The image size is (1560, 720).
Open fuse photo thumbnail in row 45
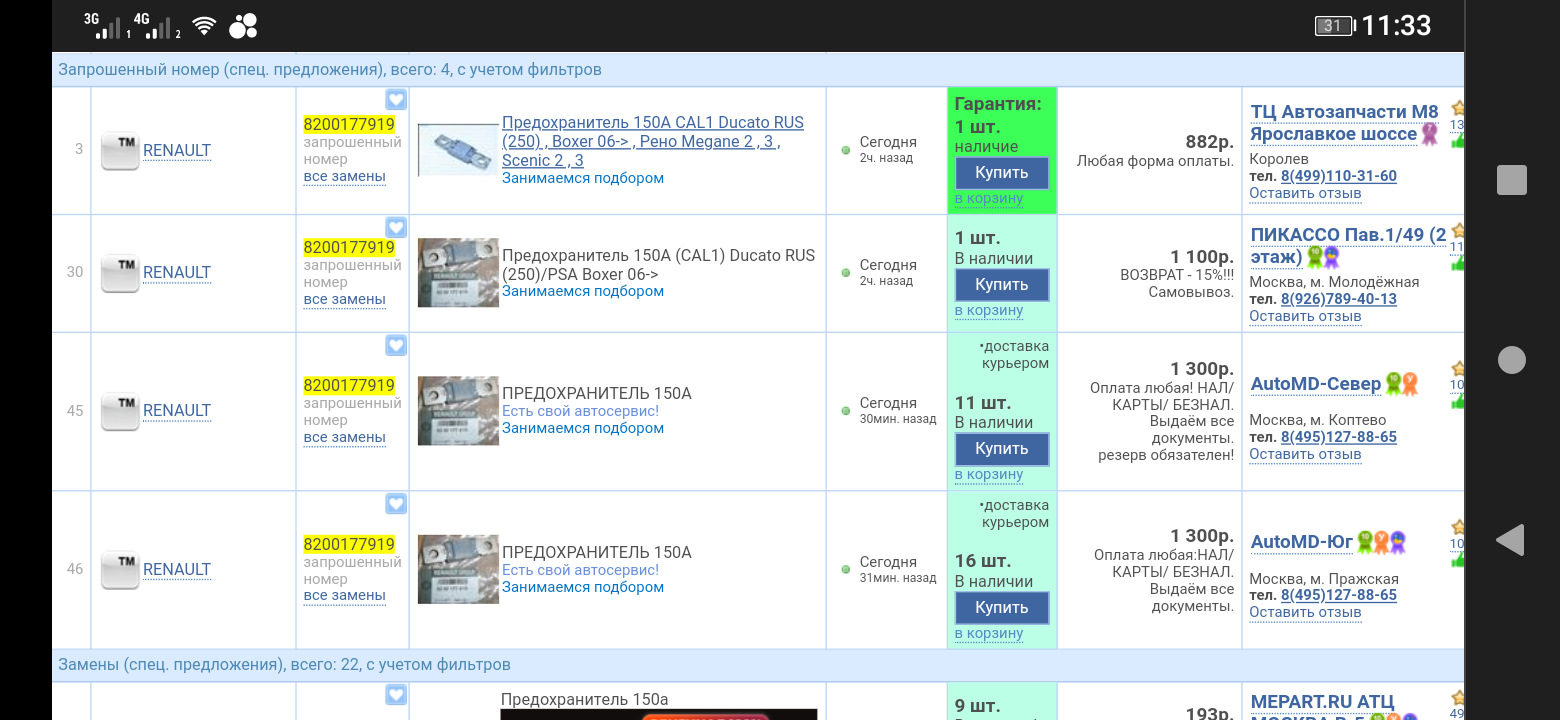pos(458,410)
